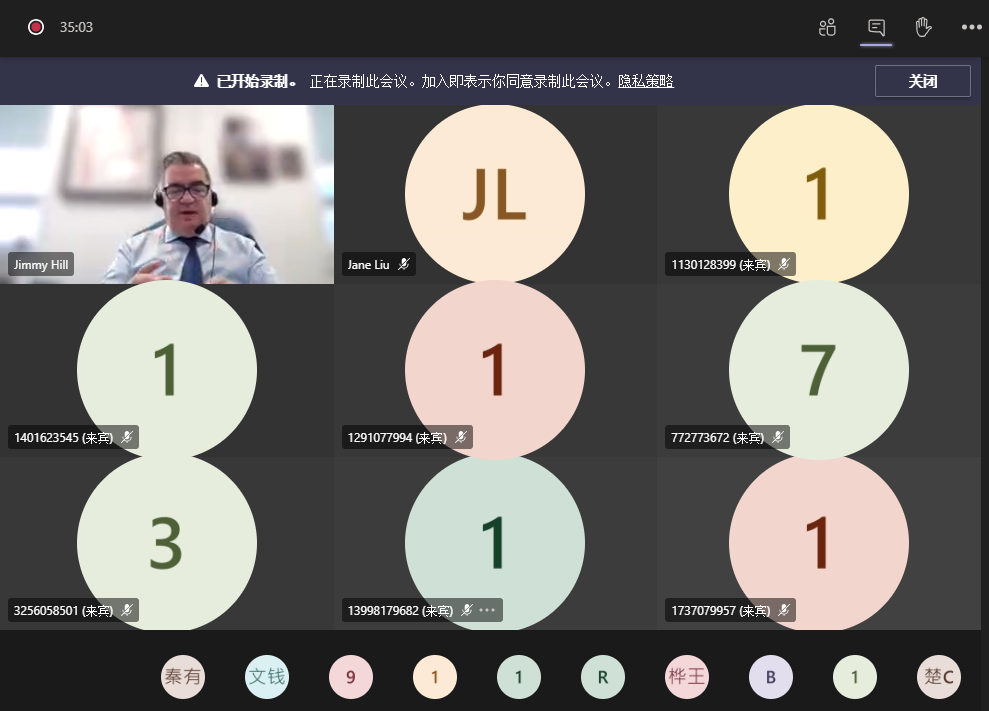Toggle the meeting chat icon
The image size is (989, 711).
[876, 27]
